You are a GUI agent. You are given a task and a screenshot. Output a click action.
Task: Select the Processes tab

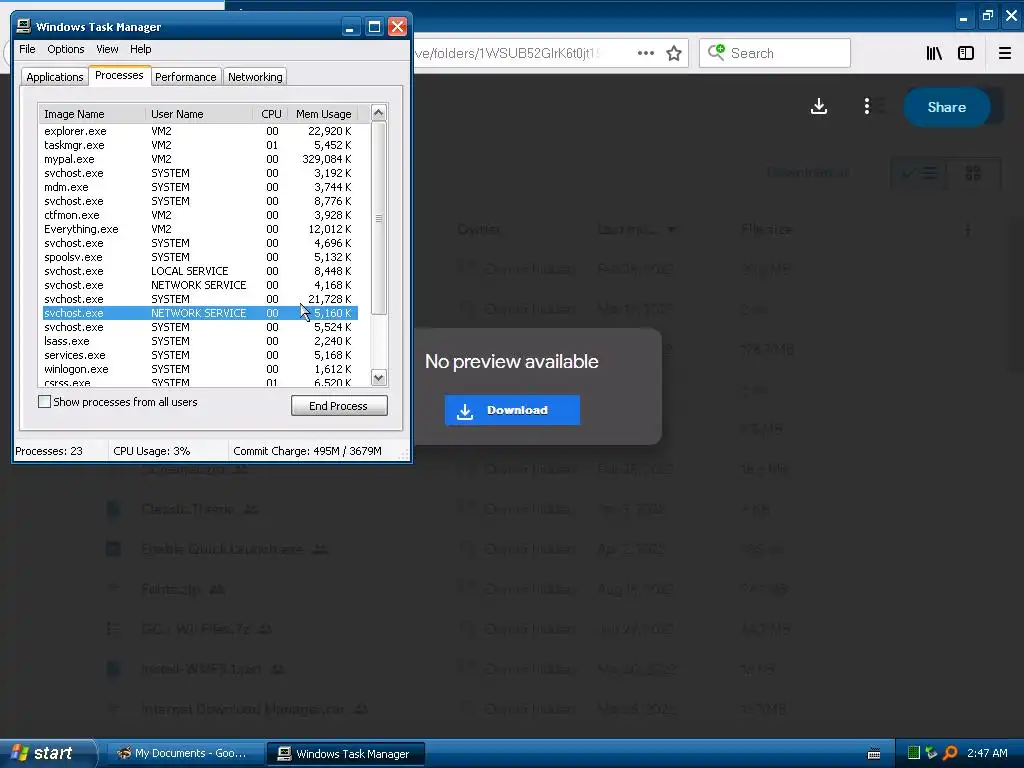(x=119, y=75)
